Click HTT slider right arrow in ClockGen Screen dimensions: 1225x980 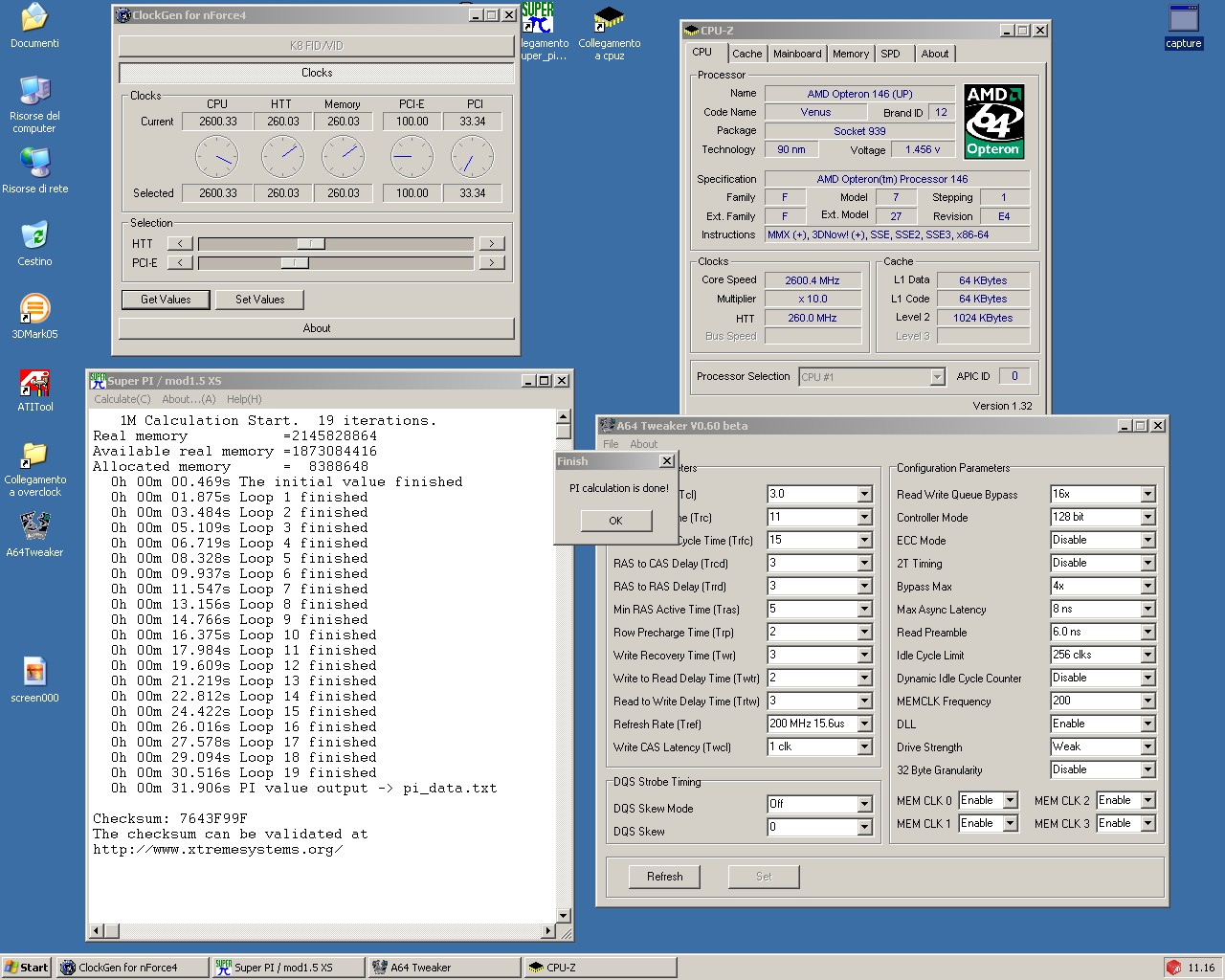point(492,243)
